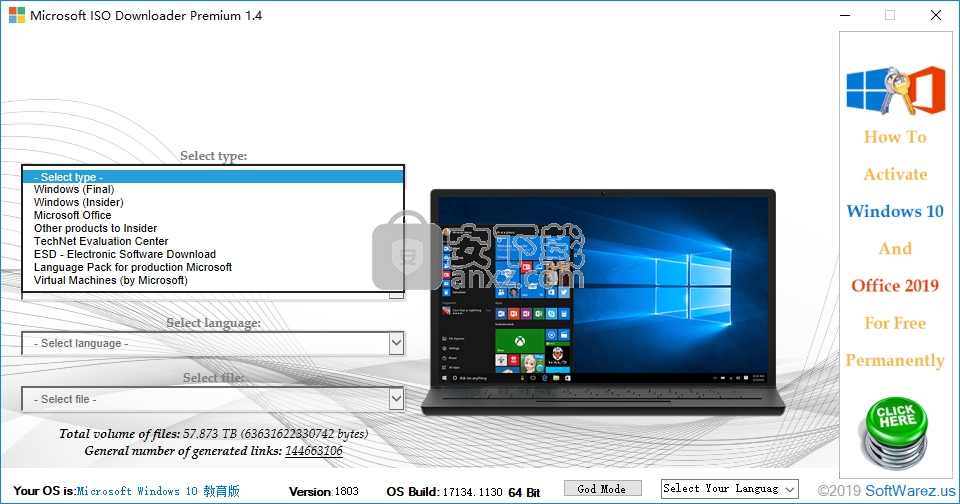The width and height of the screenshot is (960, 504).
Task: Expand the "Select file" dropdown arrow
Action: coord(396,399)
